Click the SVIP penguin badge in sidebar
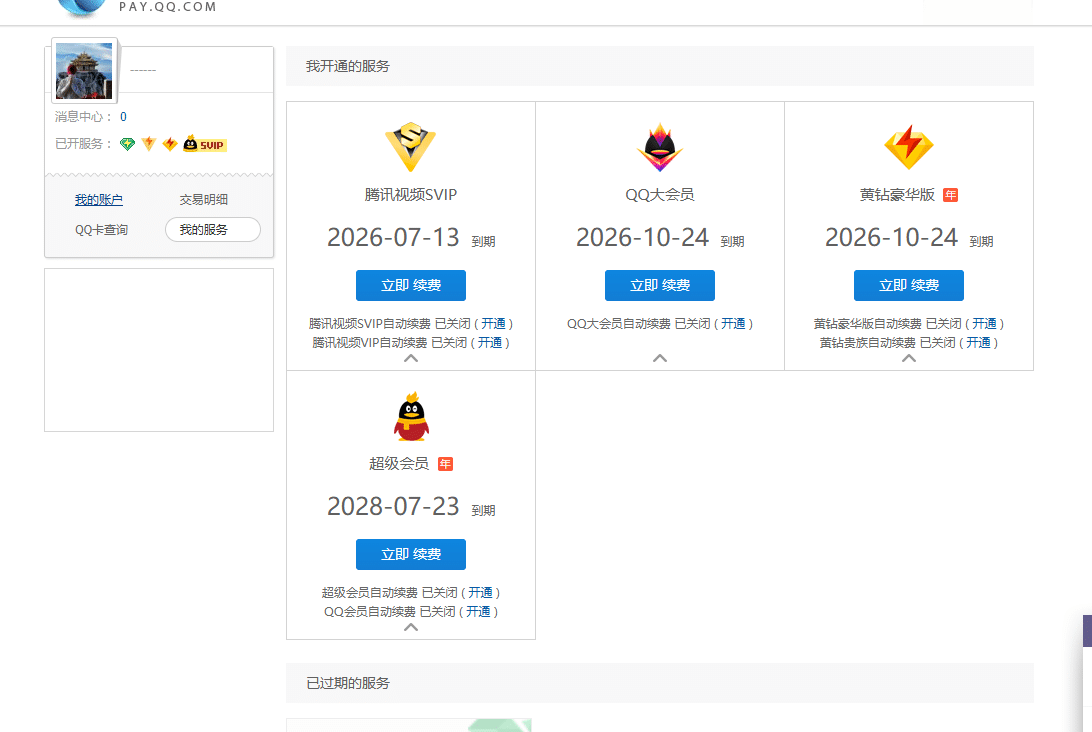 click(205, 144)
